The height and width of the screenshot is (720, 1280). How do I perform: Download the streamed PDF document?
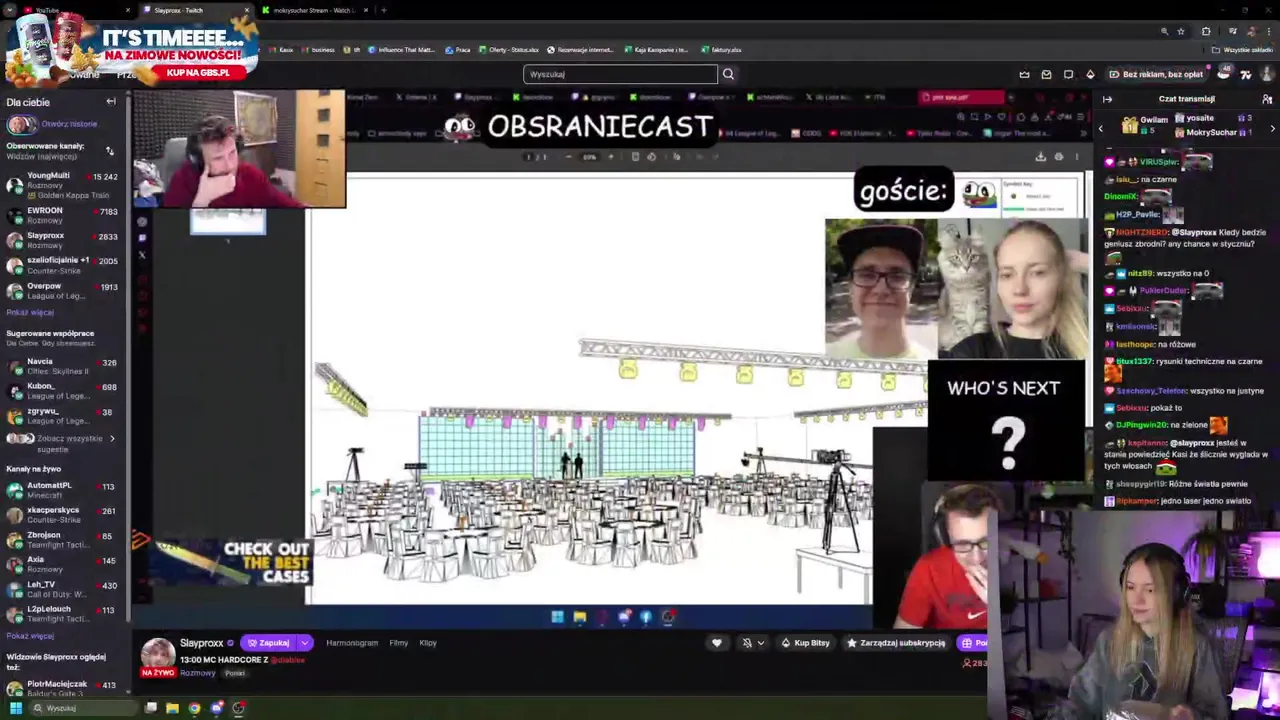point(1040,156)
